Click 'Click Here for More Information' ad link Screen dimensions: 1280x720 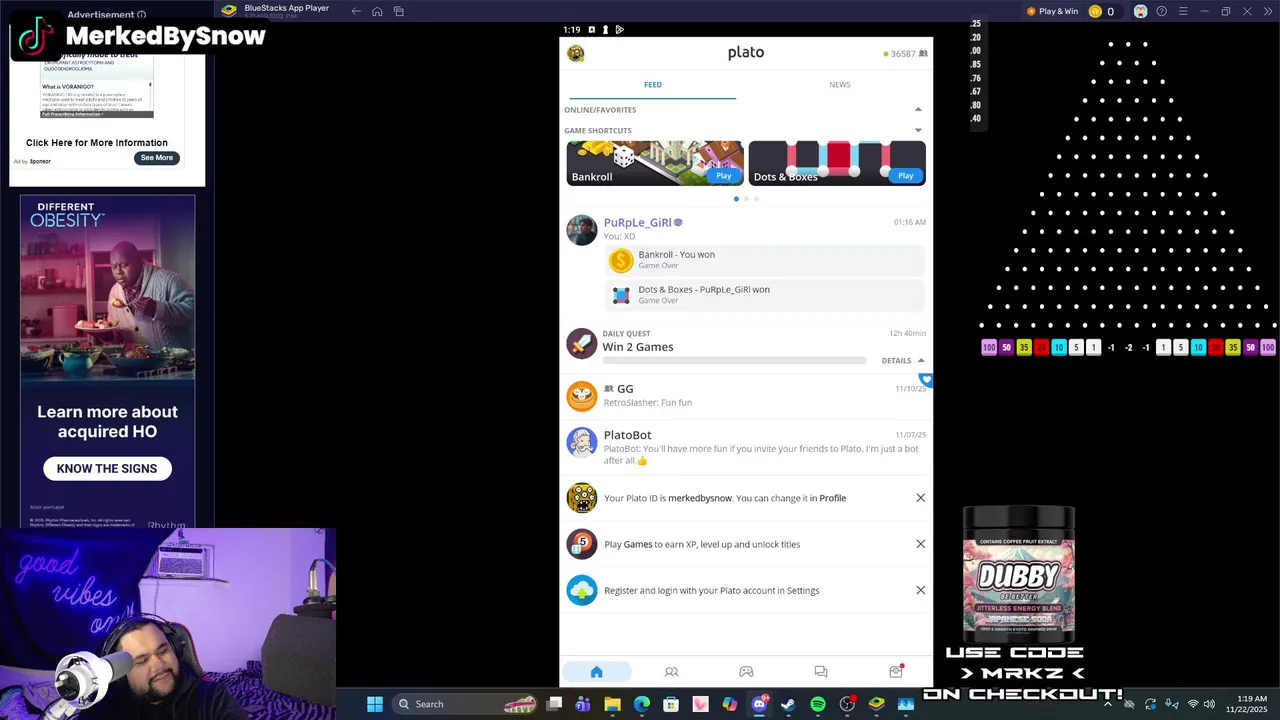97,143
